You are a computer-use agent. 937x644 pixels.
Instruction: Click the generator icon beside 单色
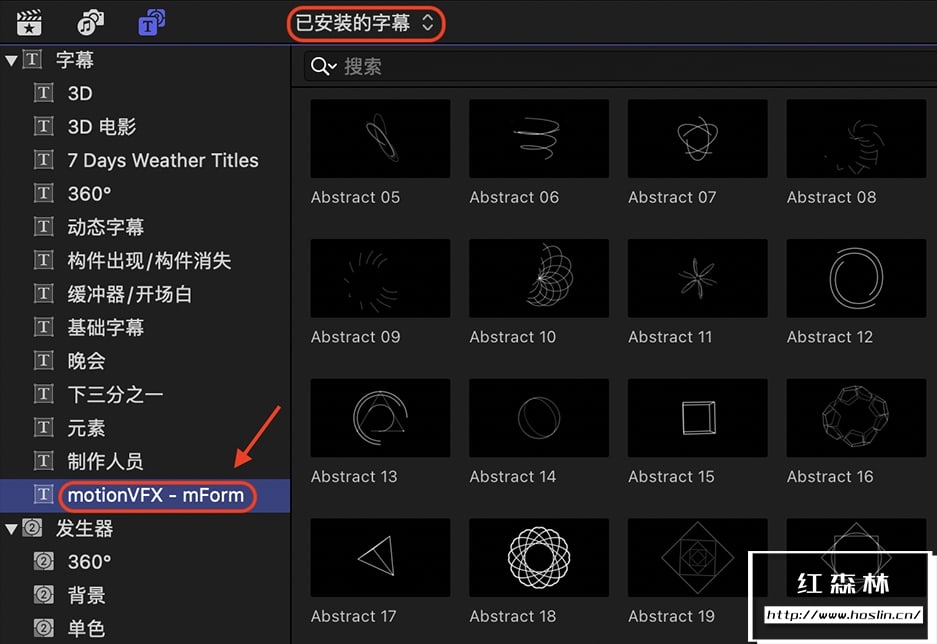(x=44, y=628)
